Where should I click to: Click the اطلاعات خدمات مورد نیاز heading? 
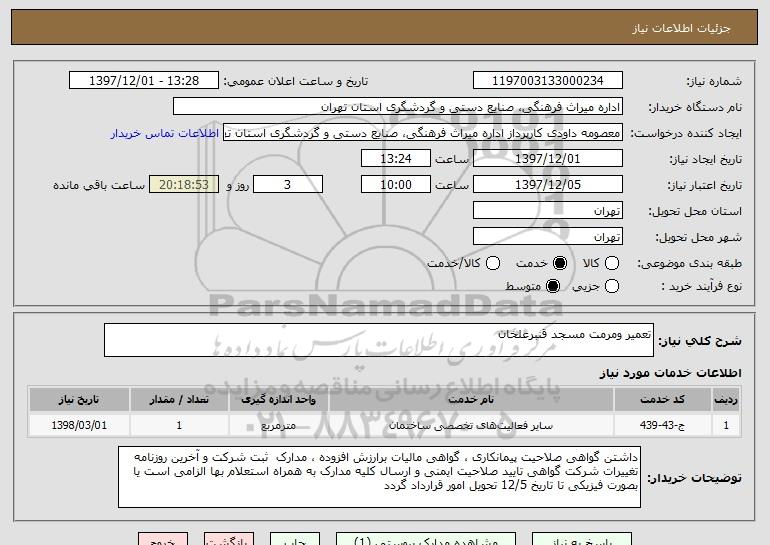click(670, 373)
